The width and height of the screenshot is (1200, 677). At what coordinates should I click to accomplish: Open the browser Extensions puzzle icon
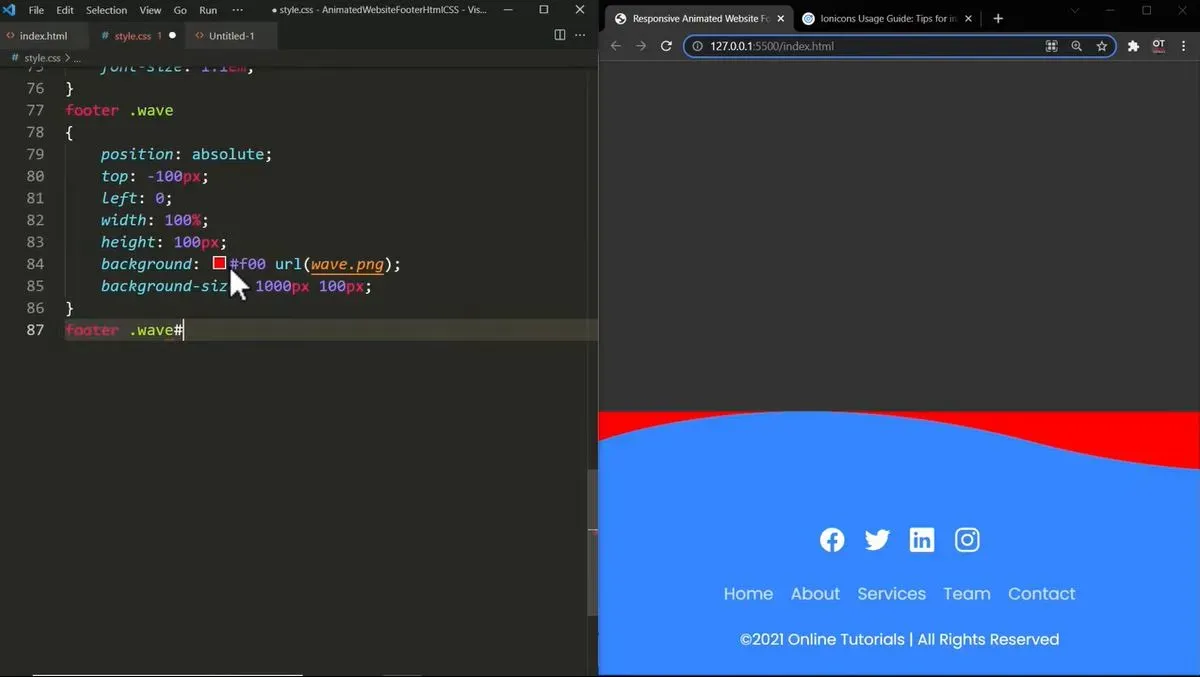(1133, 46)
